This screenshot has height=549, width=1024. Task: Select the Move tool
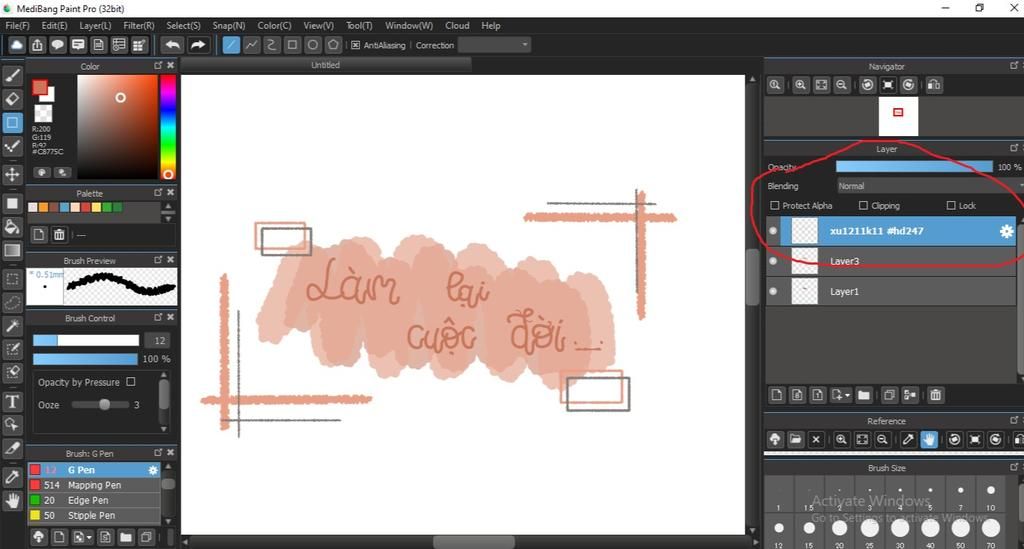click(12, 174)
